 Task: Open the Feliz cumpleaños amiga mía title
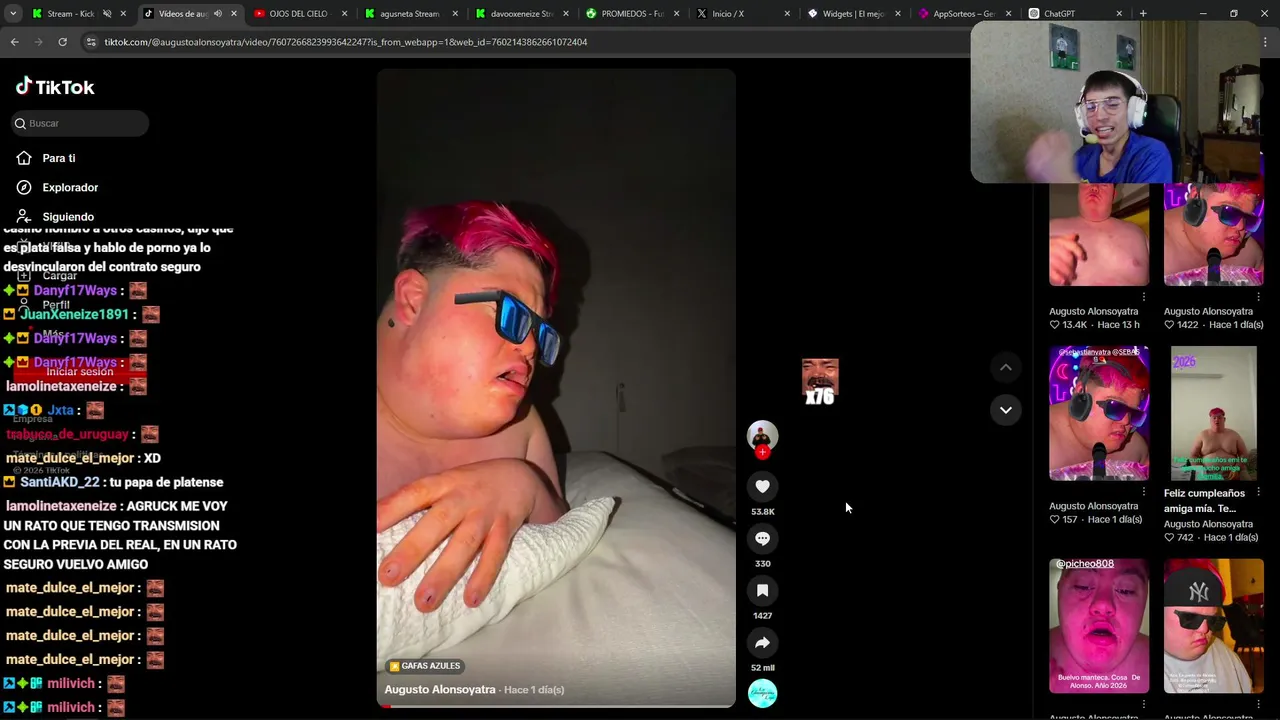pyautogui.click(x=1204, y=500)
